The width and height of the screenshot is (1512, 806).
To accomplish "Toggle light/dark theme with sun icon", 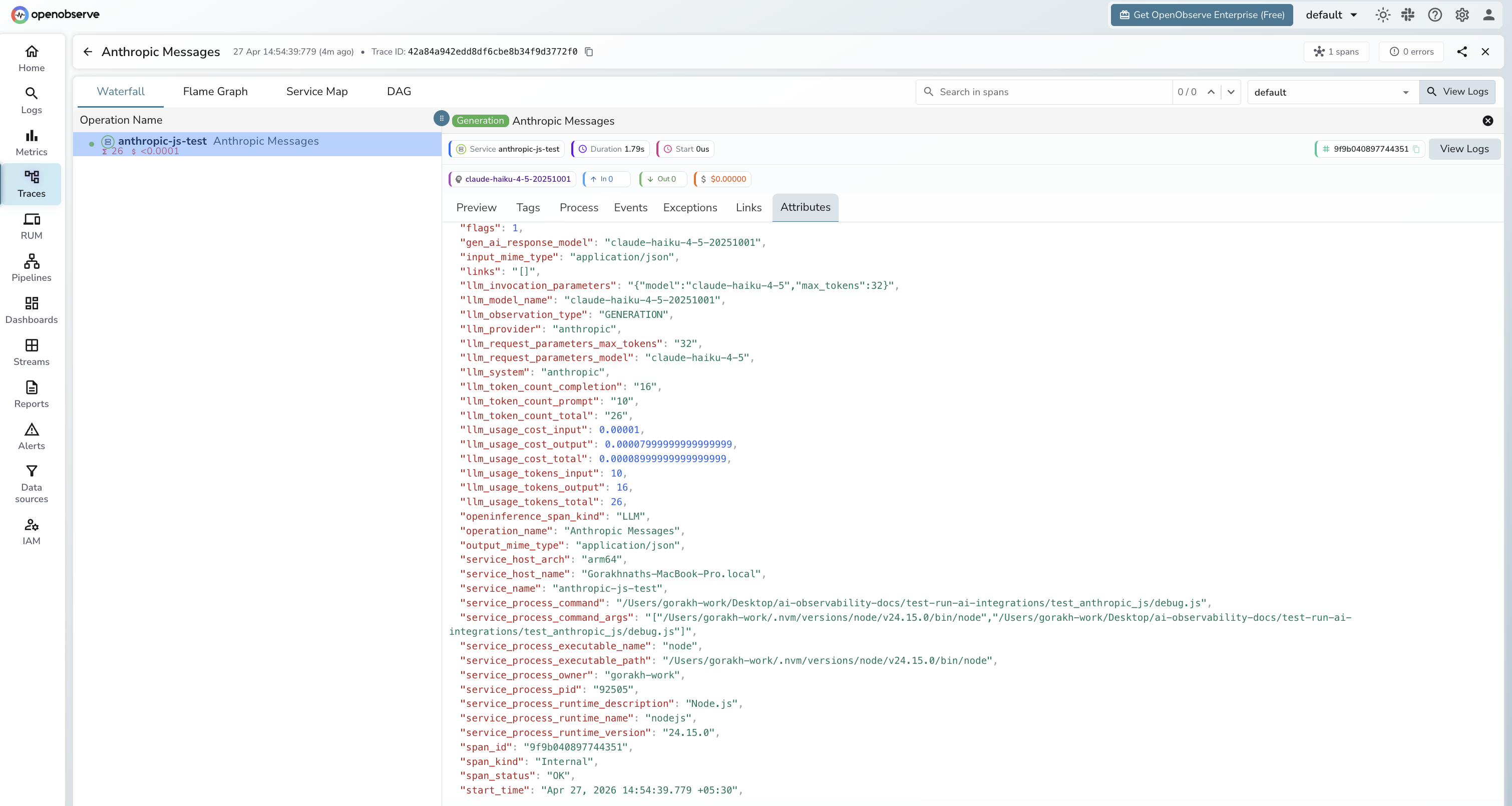I will tap(1383, 15).
